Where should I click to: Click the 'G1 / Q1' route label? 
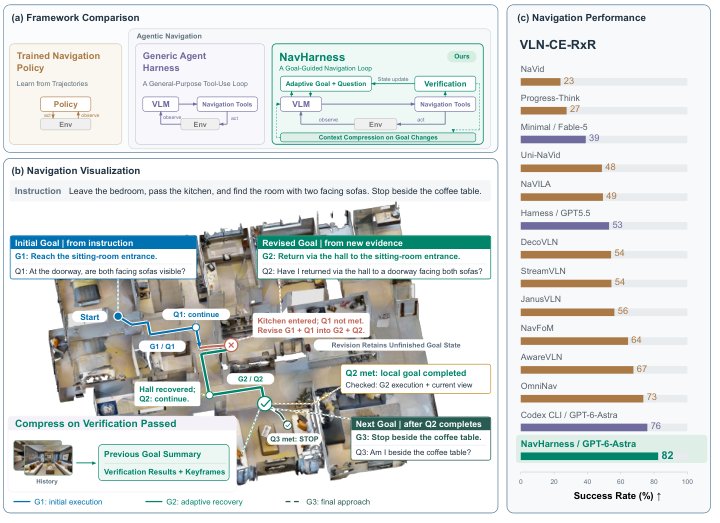(162, 346)
